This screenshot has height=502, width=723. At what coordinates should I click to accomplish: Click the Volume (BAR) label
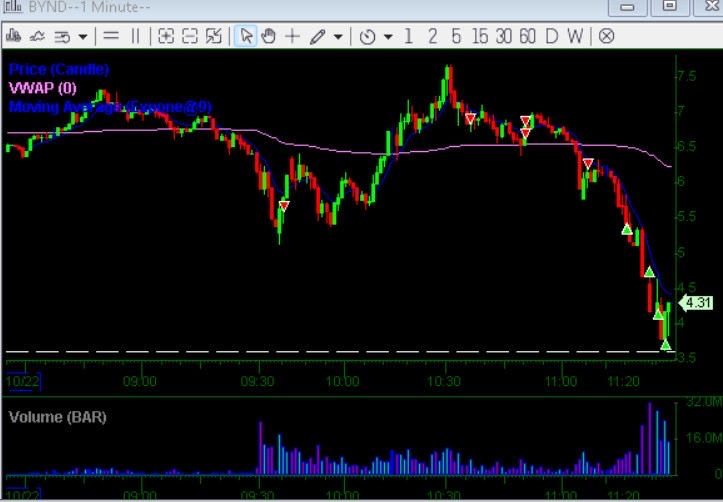coord(58,417)
